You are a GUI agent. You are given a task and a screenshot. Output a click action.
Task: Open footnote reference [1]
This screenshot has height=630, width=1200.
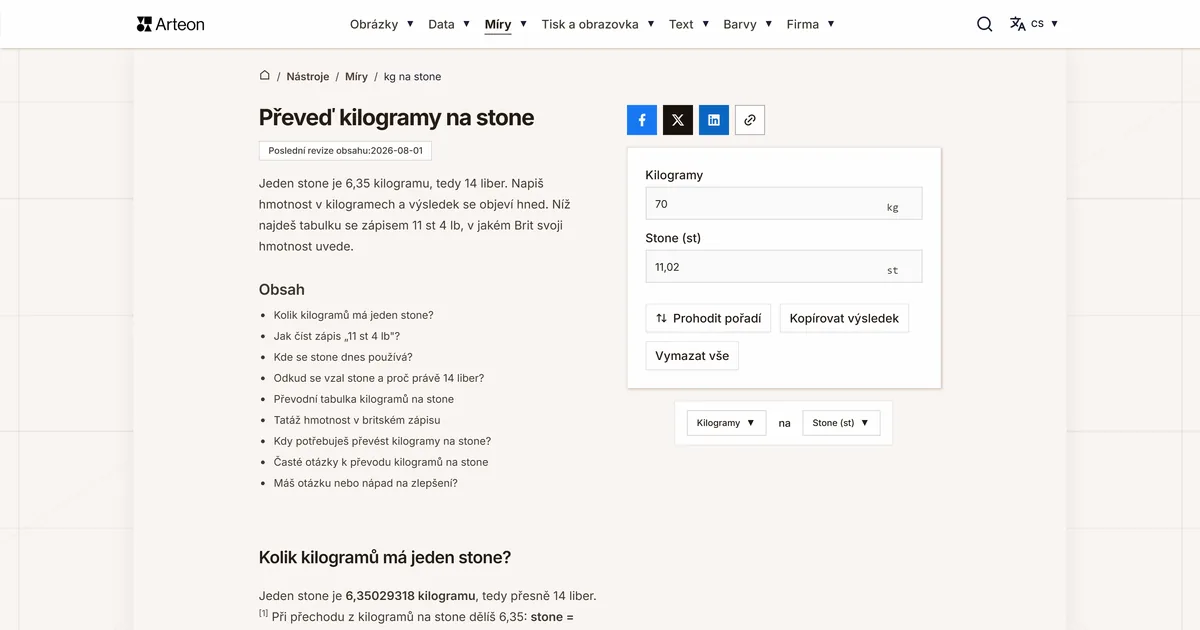click(264, 614)
